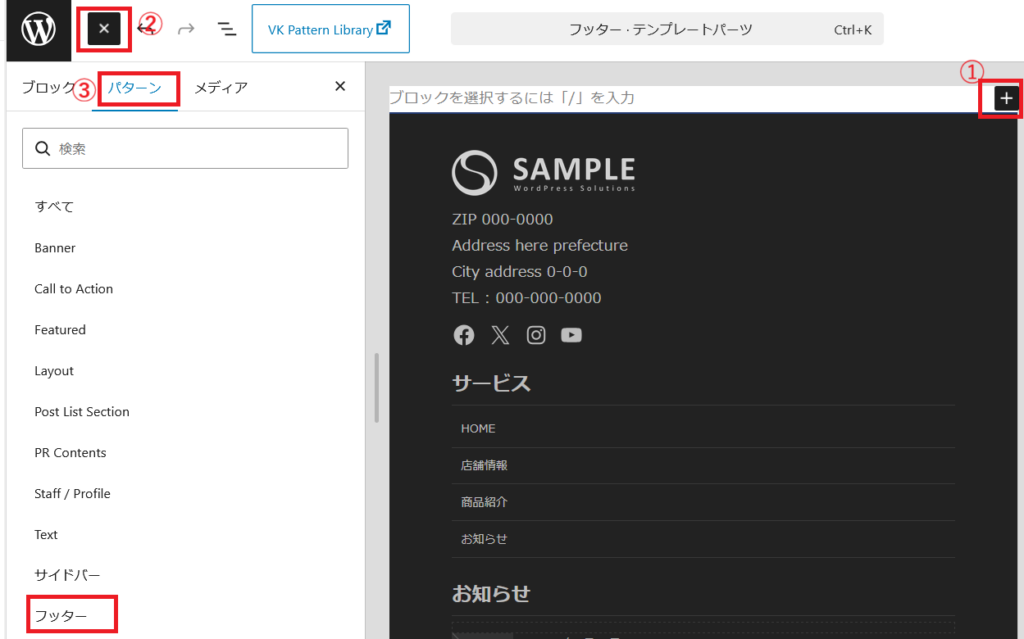This screenshot has width=1024, height=639.
Task: Click the Instagram social icon
Action: [536, 335]
